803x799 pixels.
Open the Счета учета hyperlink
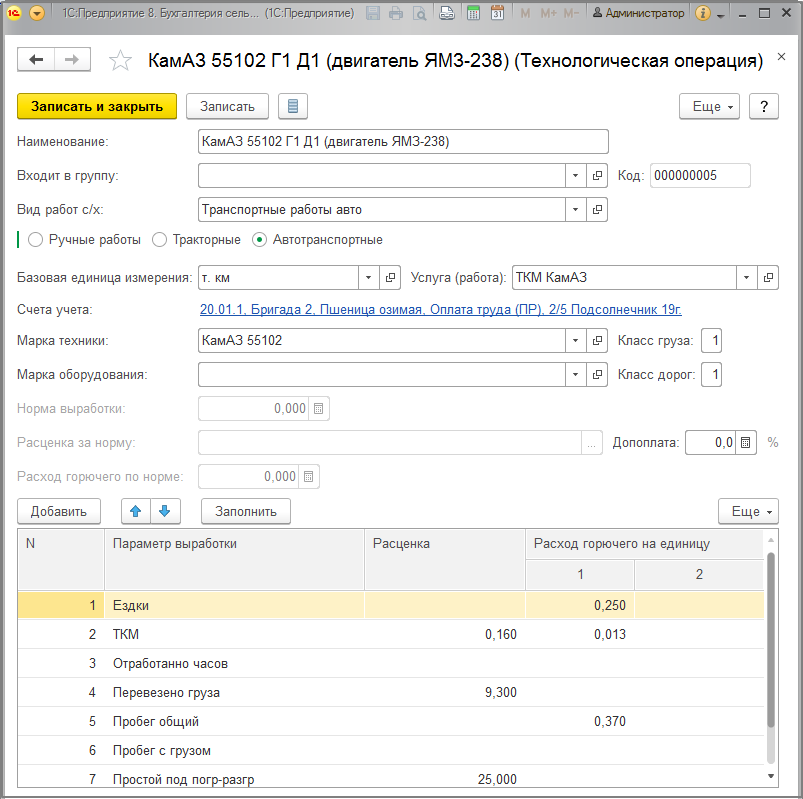[x=440, y=309]
